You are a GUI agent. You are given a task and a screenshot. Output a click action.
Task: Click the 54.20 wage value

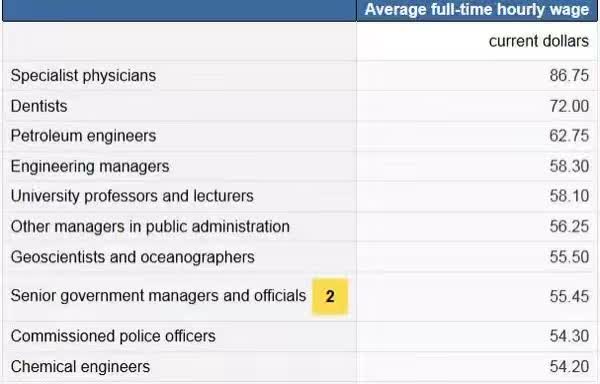[569, 367]
